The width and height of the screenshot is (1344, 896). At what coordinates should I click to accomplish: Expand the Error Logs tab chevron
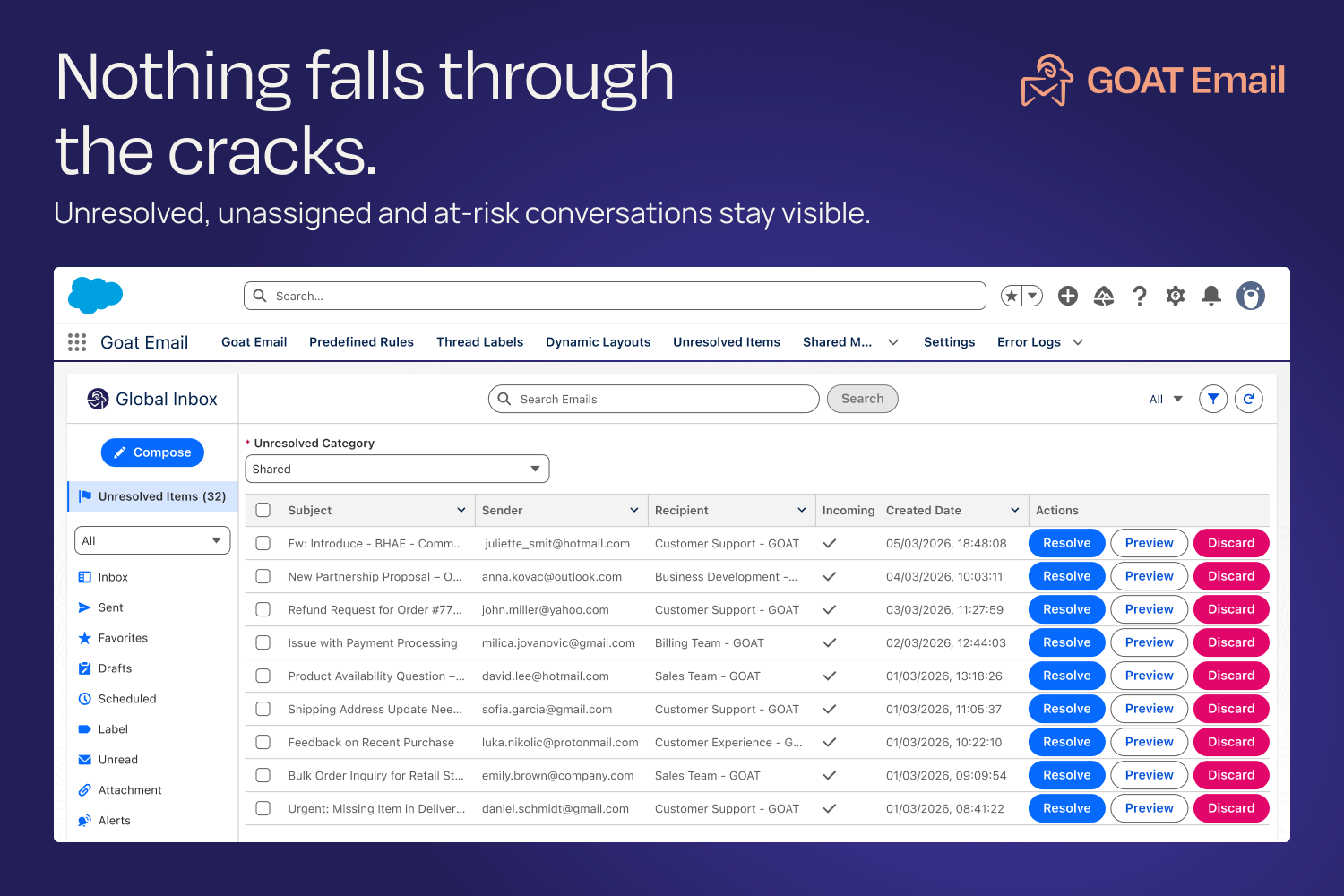click(x=1078, y=342)
